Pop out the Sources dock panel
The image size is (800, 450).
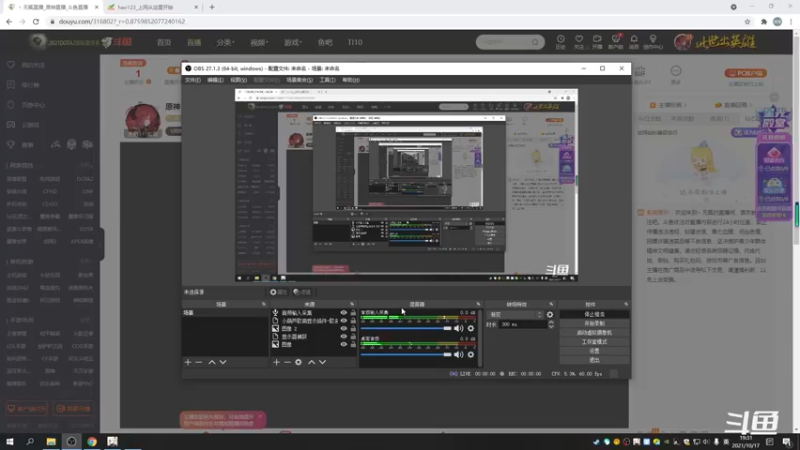[x=352, y=304]
